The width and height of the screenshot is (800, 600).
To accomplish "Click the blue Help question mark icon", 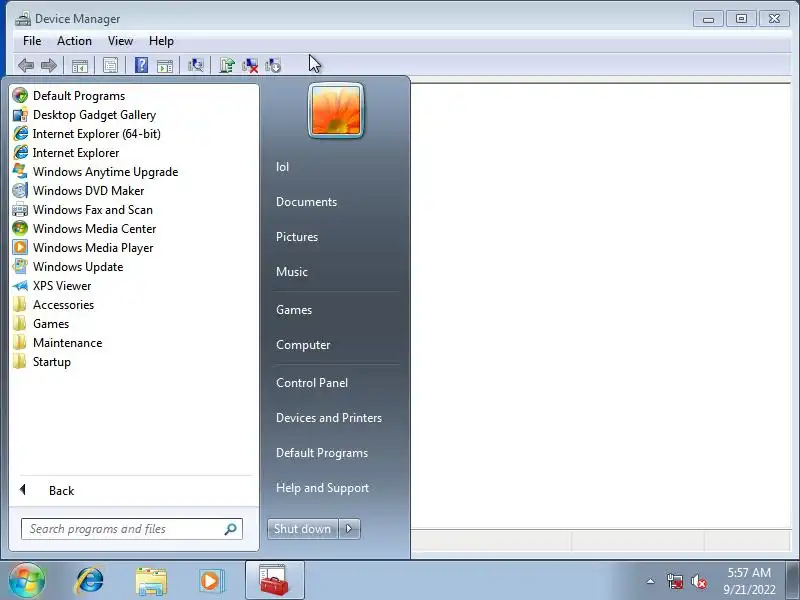I will click(x=141, y=65).
